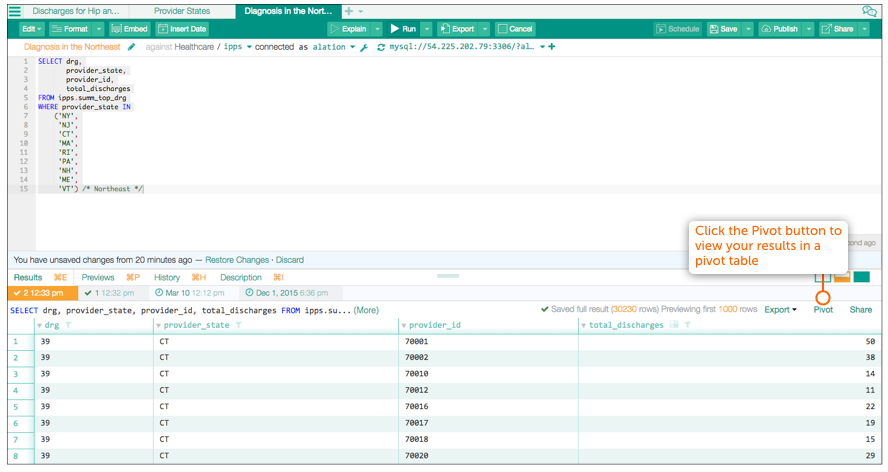Image resolution: width=888 pixels, height=472 pixels.
Task: Open the hamburger main menu
Action: coord(15,11)
